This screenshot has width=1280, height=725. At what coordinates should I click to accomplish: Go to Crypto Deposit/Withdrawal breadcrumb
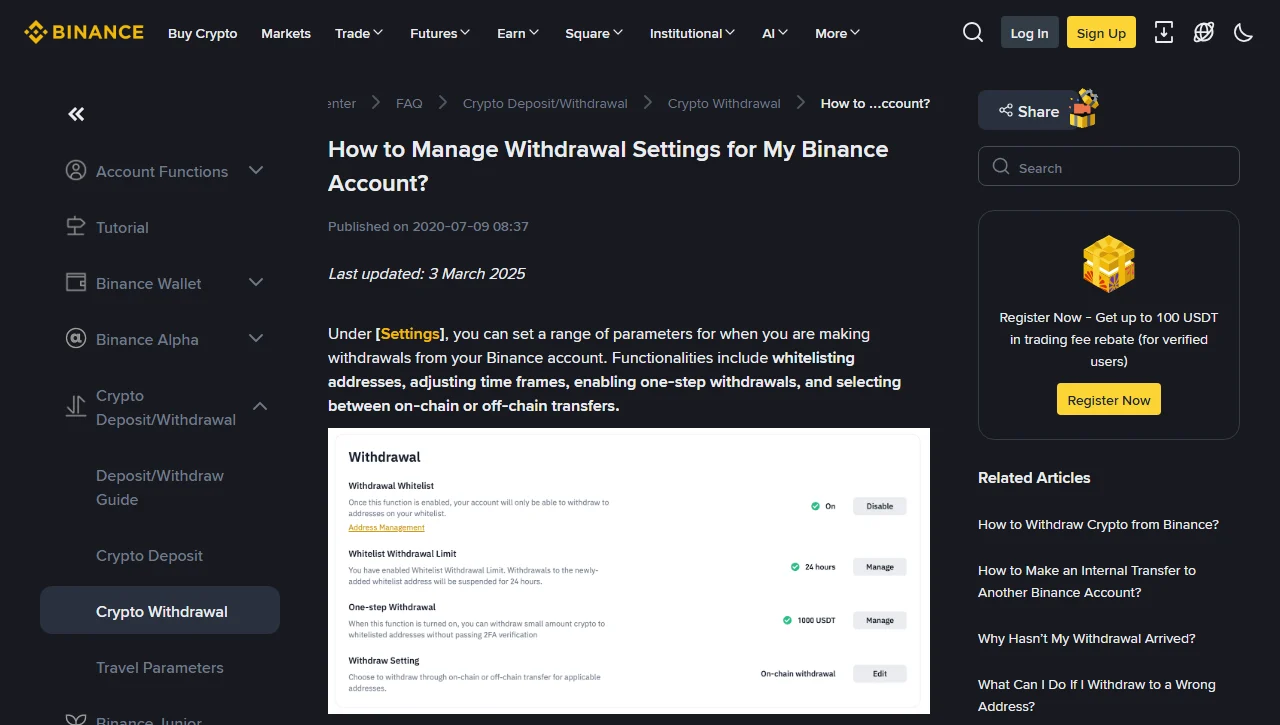point(545,103)
